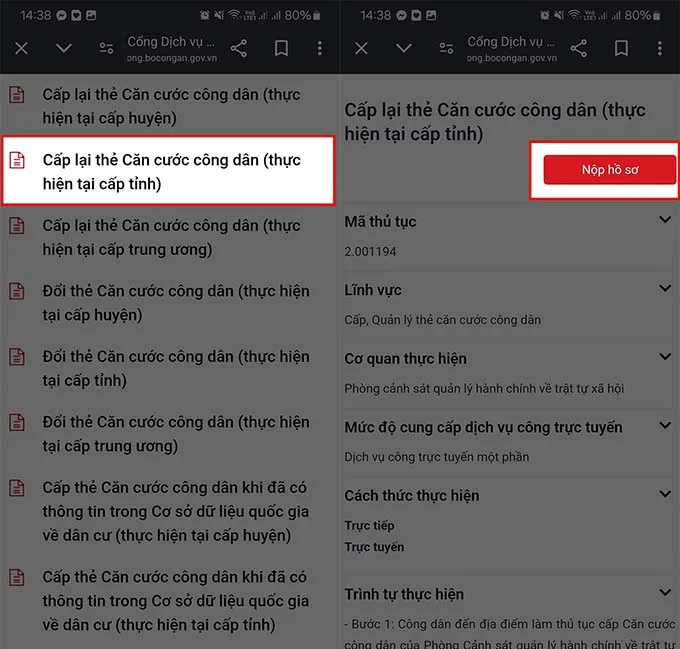Select 'Dịch vụ công trực tuyến một phần' text
The image size is (680, 649).
point(436,457)
